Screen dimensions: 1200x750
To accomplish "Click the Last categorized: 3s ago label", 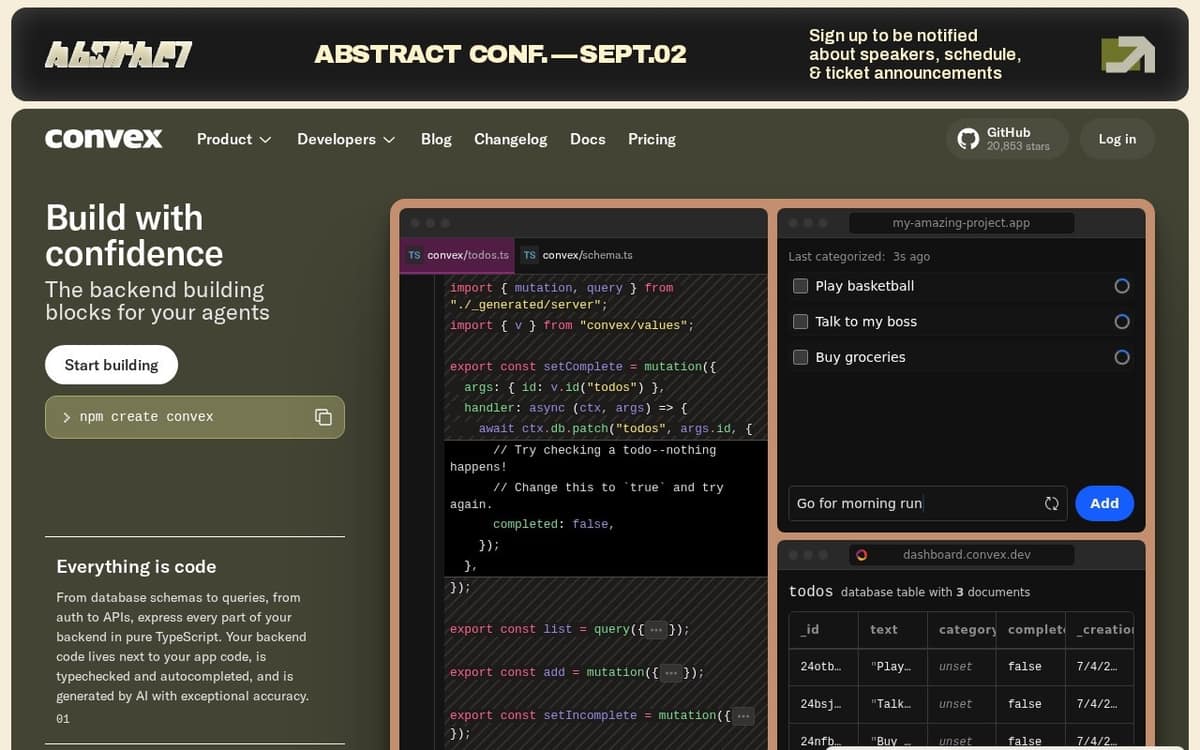I will point(859,257).
